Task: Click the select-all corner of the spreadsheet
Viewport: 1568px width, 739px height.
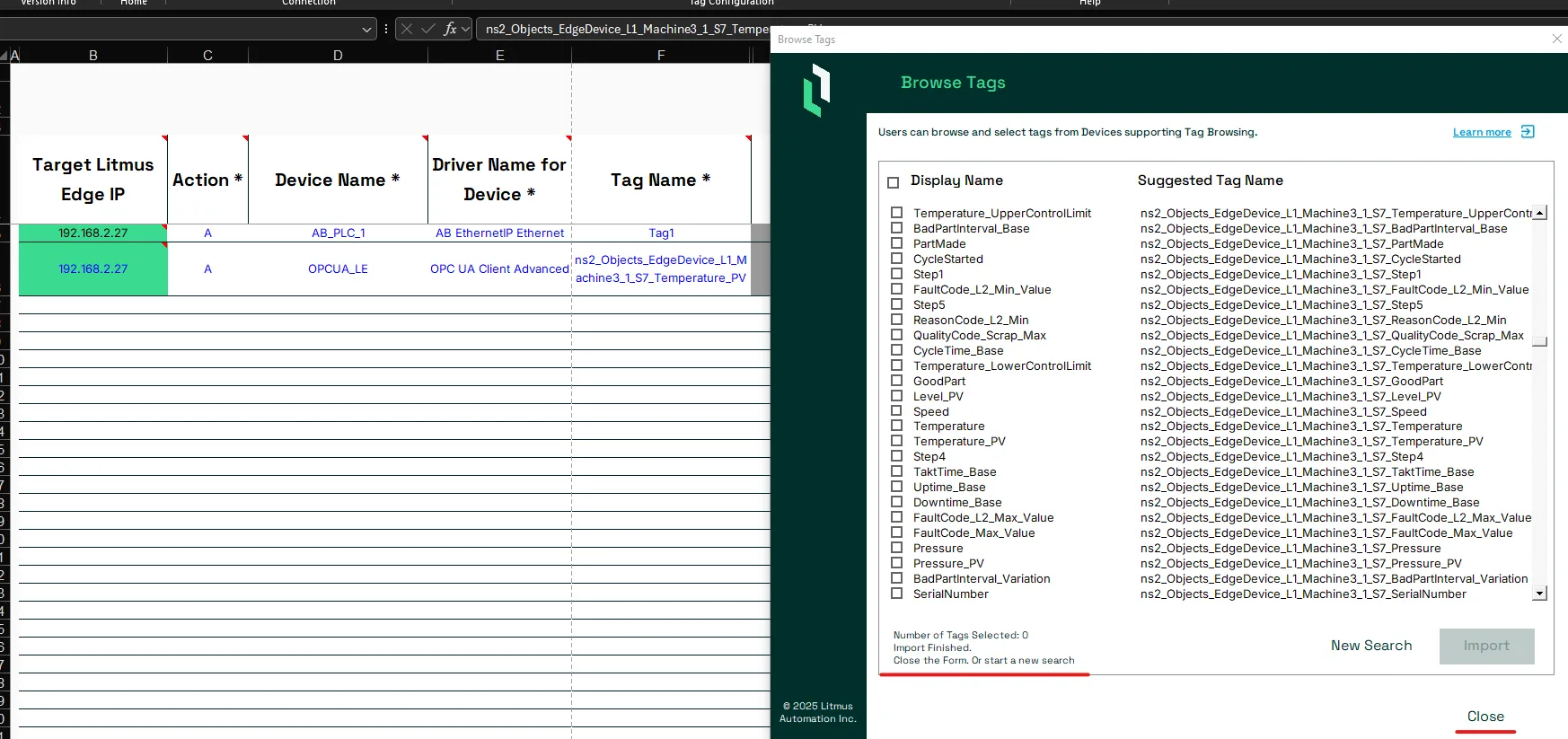Action: [4, 55]
